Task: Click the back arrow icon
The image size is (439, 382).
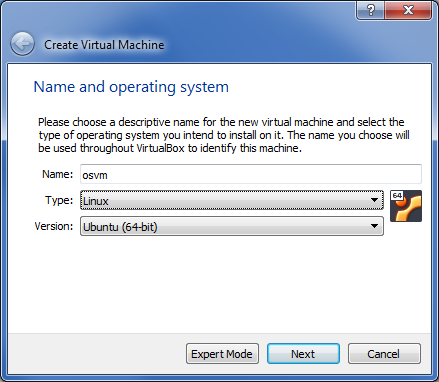Action: (22, 44)
